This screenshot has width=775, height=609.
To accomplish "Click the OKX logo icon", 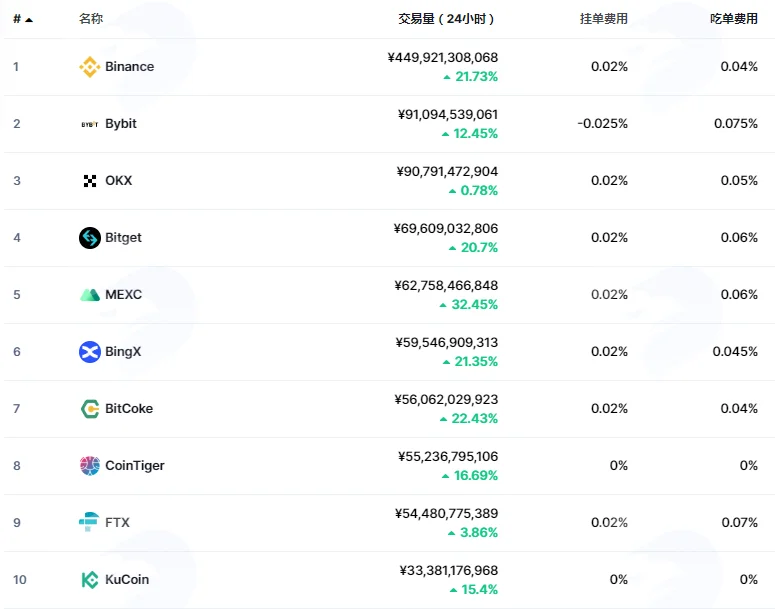I will coord(89,181).
